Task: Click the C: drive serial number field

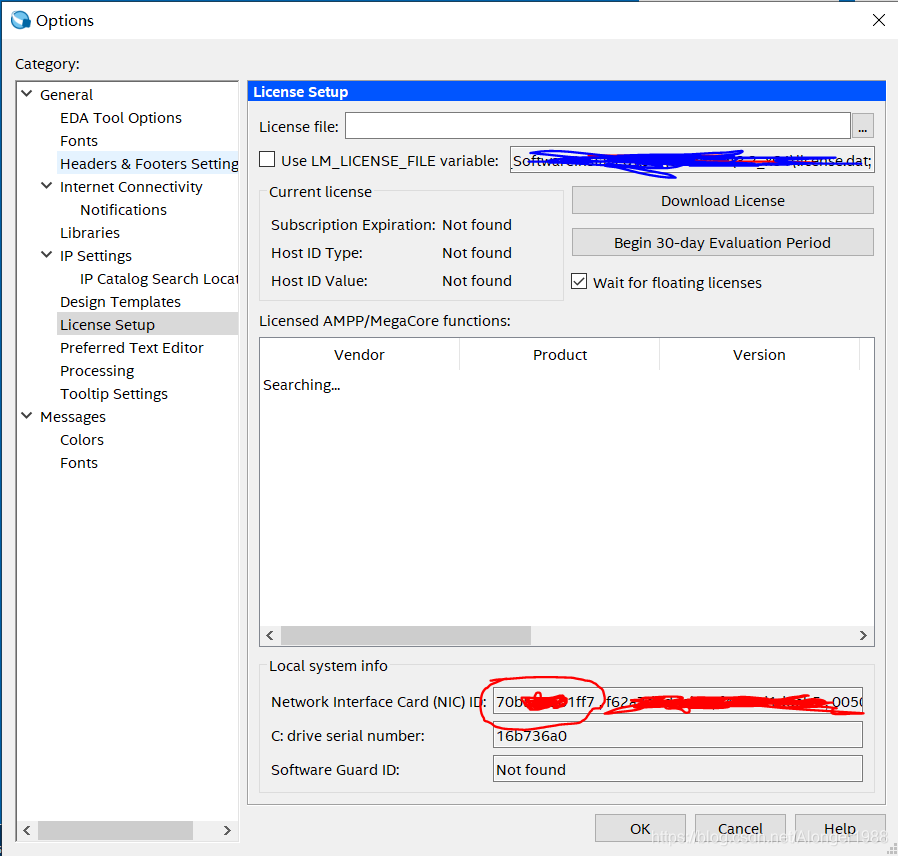Action: [678, 735]
